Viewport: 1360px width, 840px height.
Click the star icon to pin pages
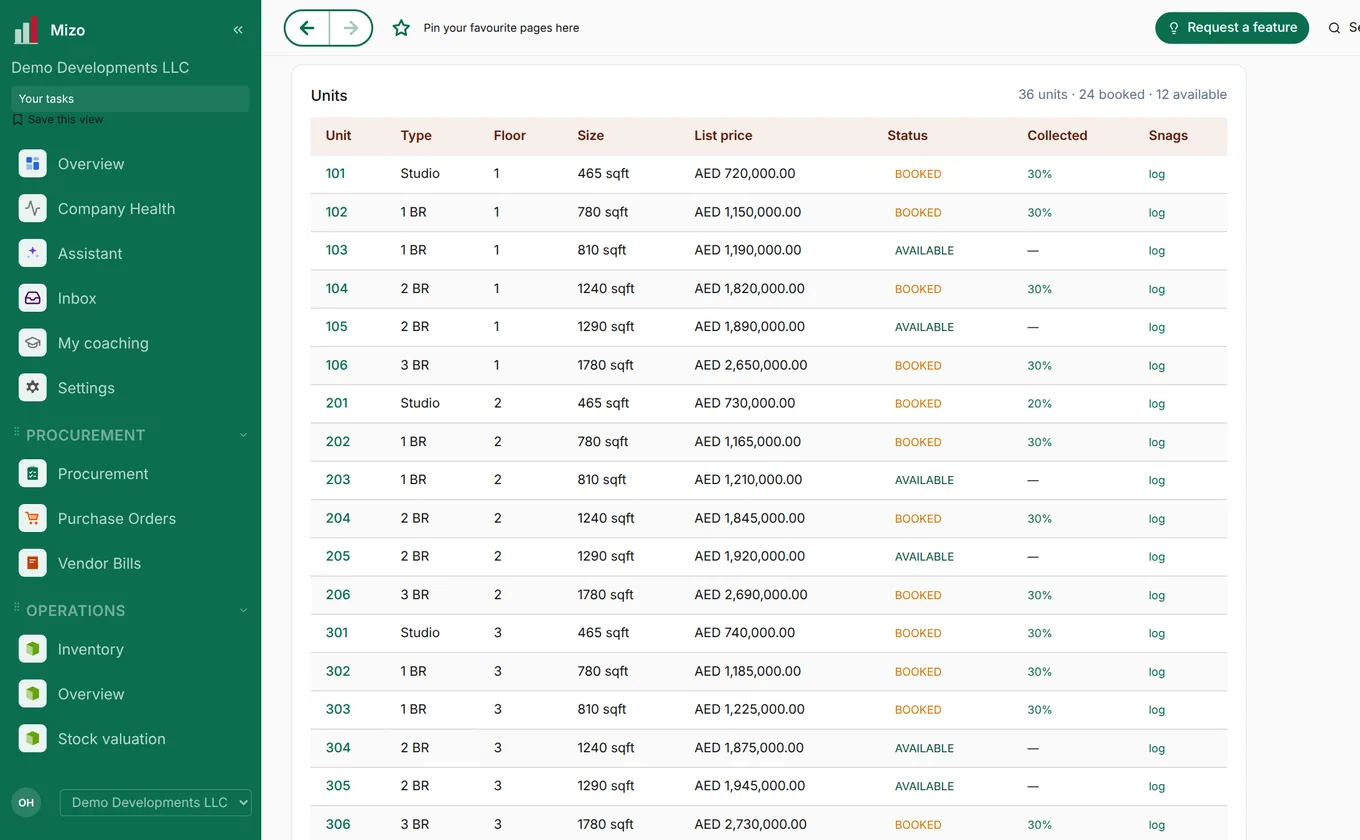(401, 28)
